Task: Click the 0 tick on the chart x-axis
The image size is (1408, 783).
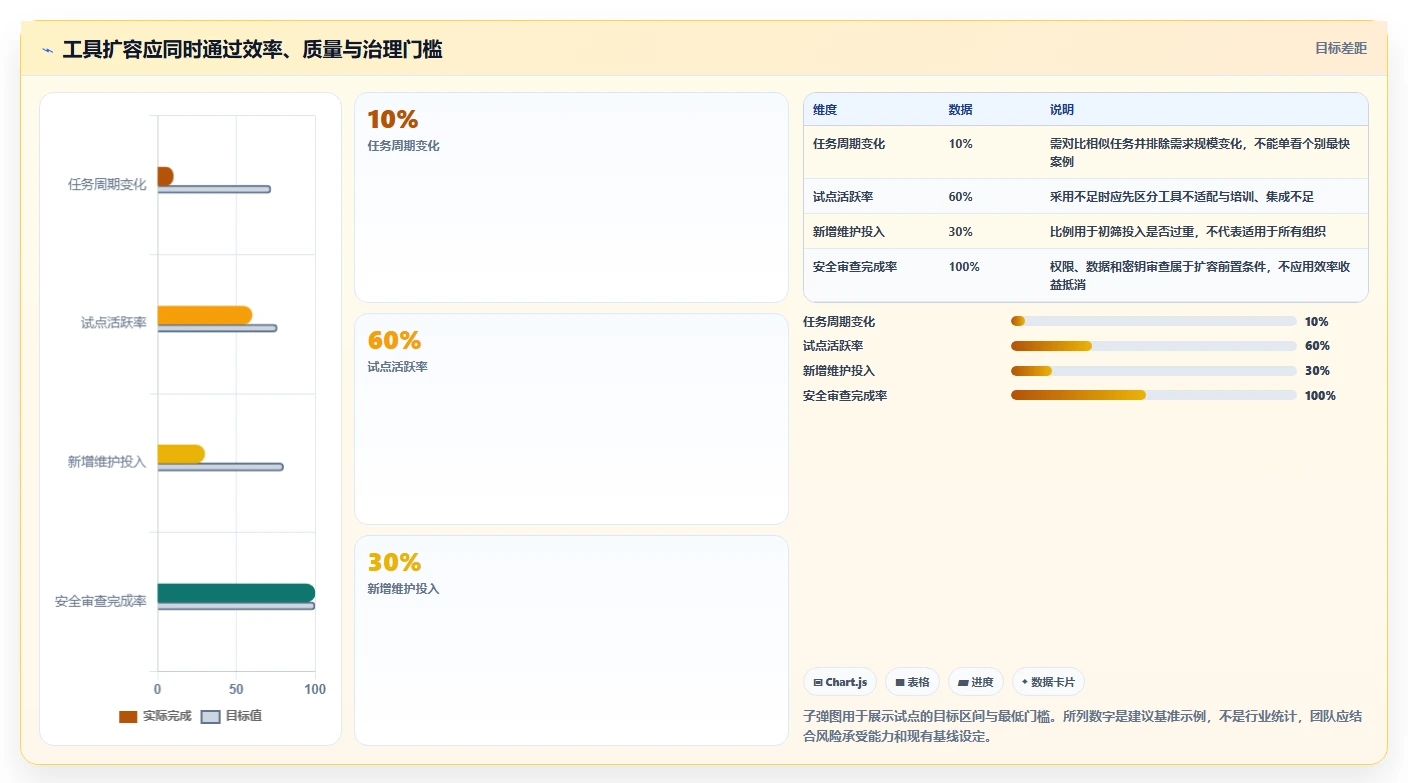Action: click(x=157, y=689)
